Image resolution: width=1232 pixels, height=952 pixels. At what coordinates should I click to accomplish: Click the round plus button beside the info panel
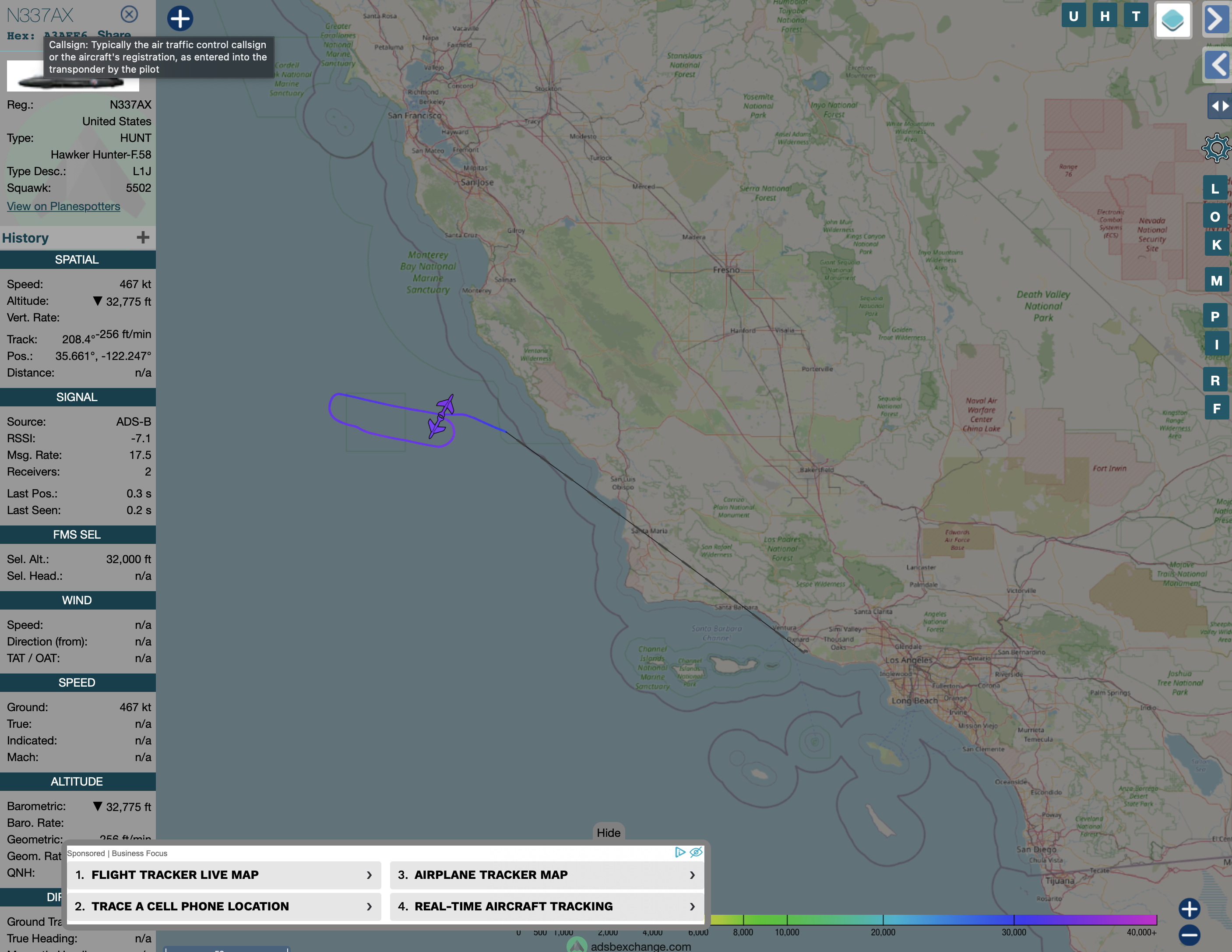180,18
